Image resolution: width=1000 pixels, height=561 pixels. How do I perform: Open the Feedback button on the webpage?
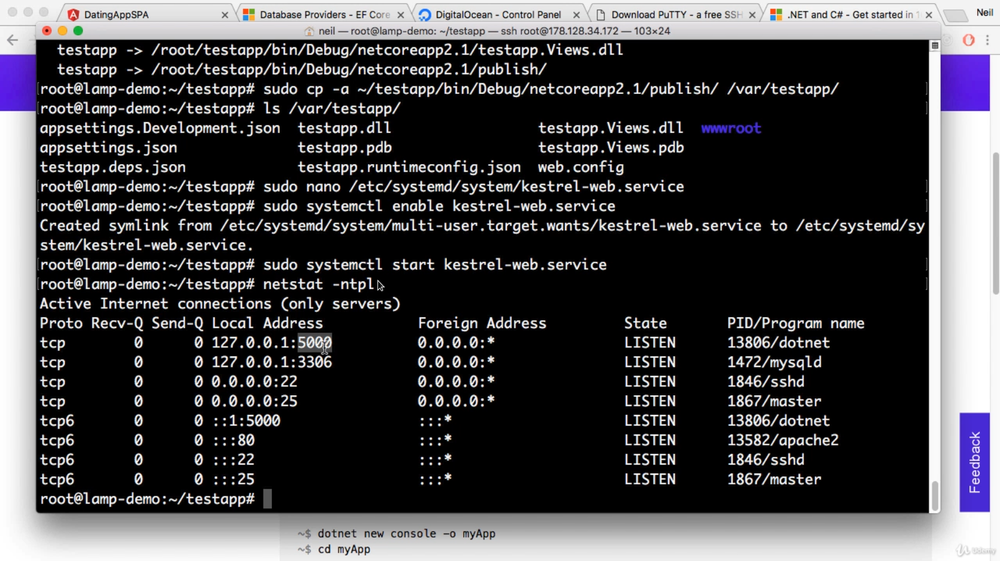click(974, 462)
